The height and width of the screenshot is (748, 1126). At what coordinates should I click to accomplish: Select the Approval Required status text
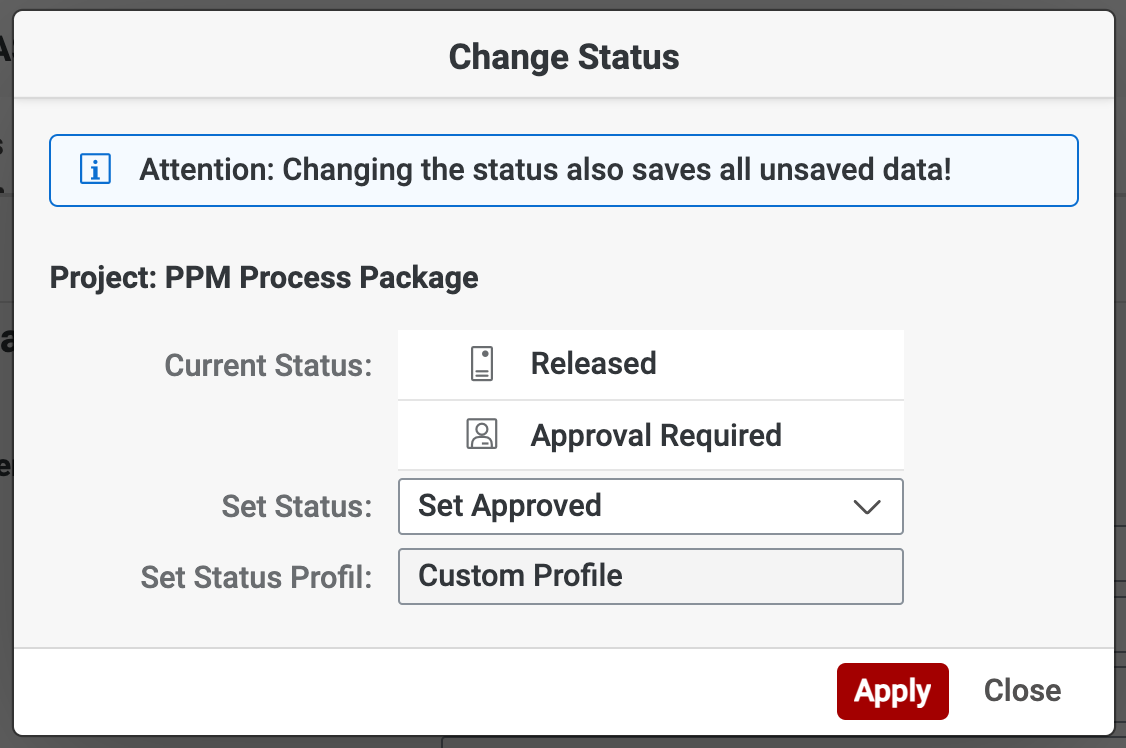[x=656, y=435]
